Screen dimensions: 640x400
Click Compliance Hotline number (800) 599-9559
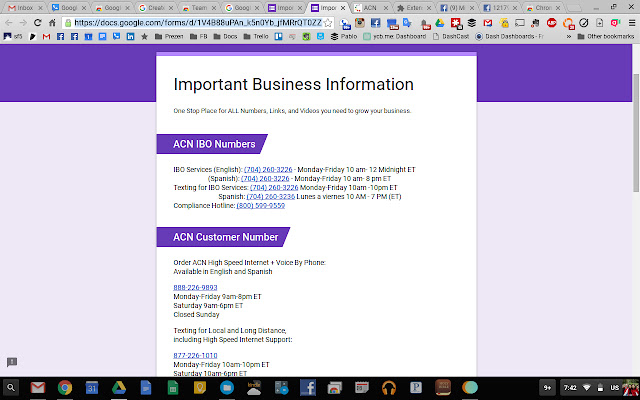point(260,205)
